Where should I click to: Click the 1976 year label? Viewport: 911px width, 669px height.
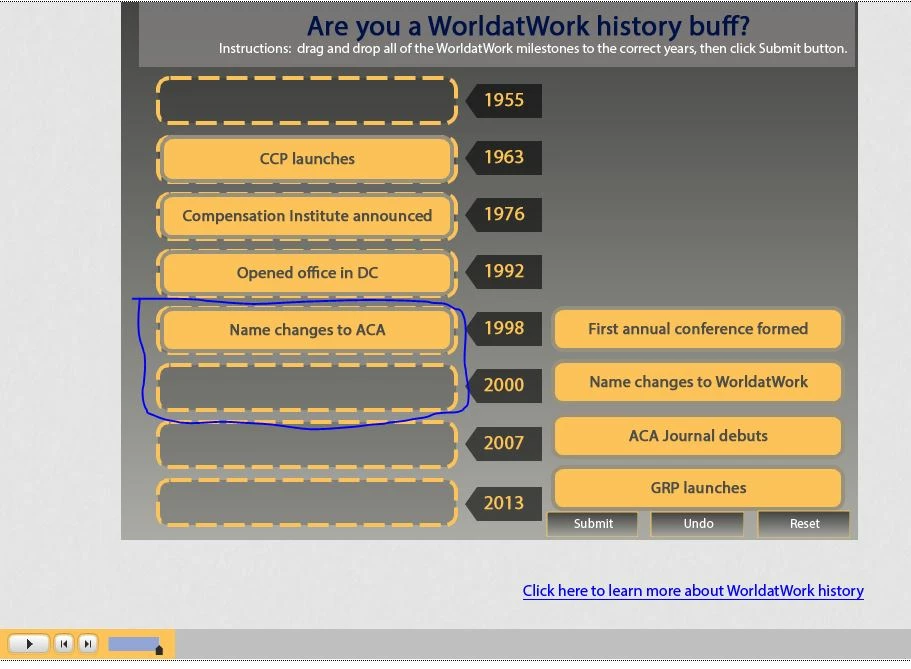pyautogui.click(x=504, y=214)
